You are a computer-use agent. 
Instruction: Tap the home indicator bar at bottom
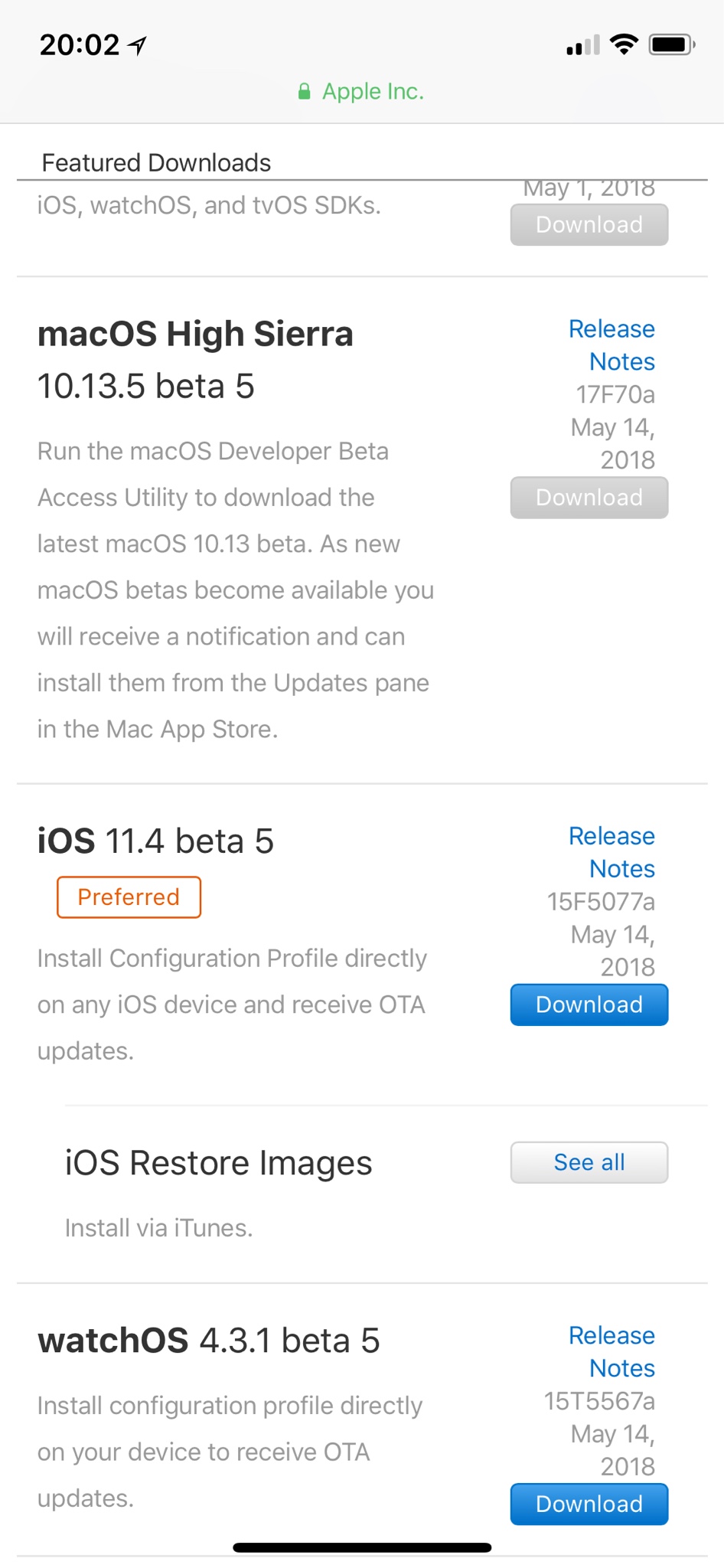pyautogui.click(x=361, y=1547)
